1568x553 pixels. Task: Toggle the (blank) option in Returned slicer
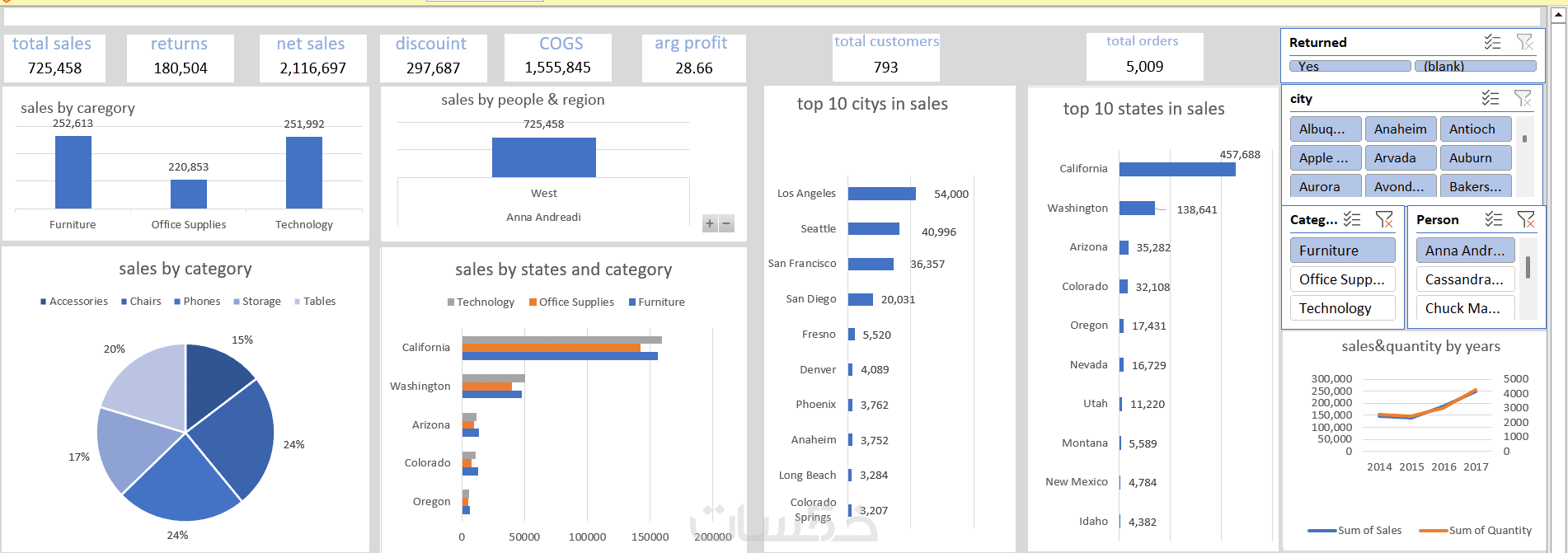coord(1475,66)
